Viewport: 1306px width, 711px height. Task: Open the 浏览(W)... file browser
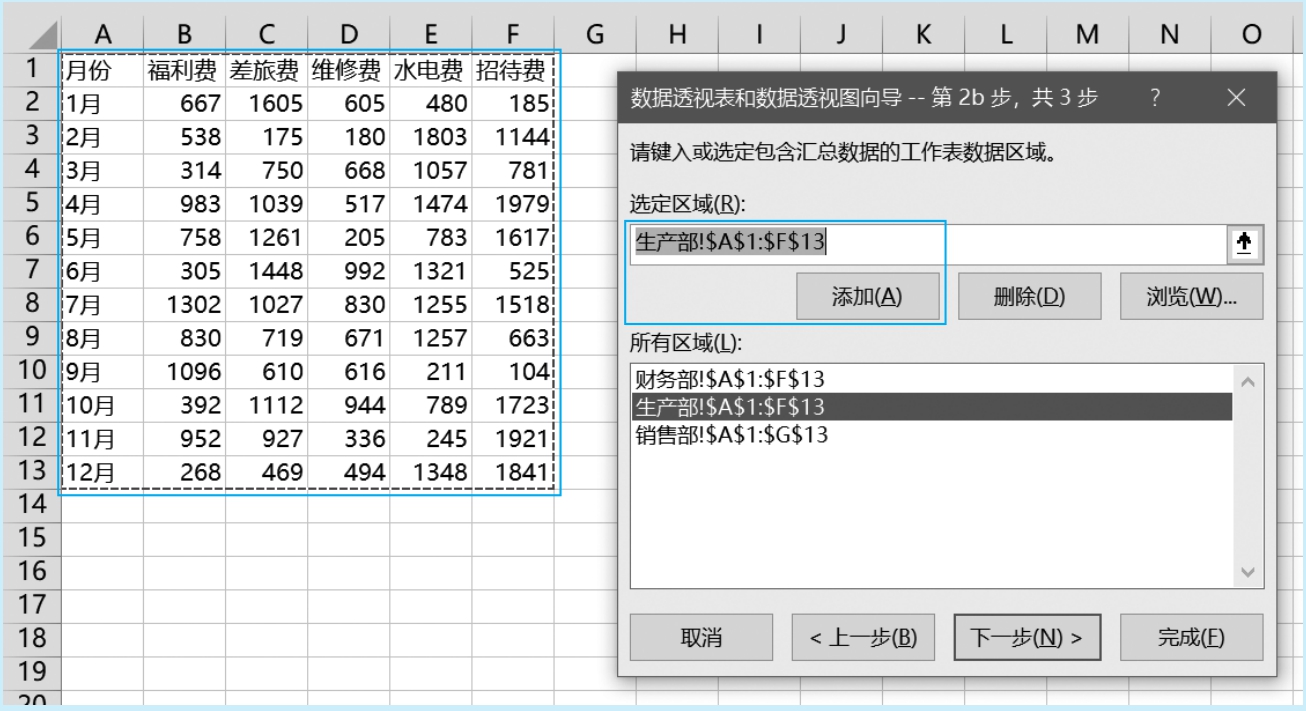pyautogui.click(x=1191, y=297)
